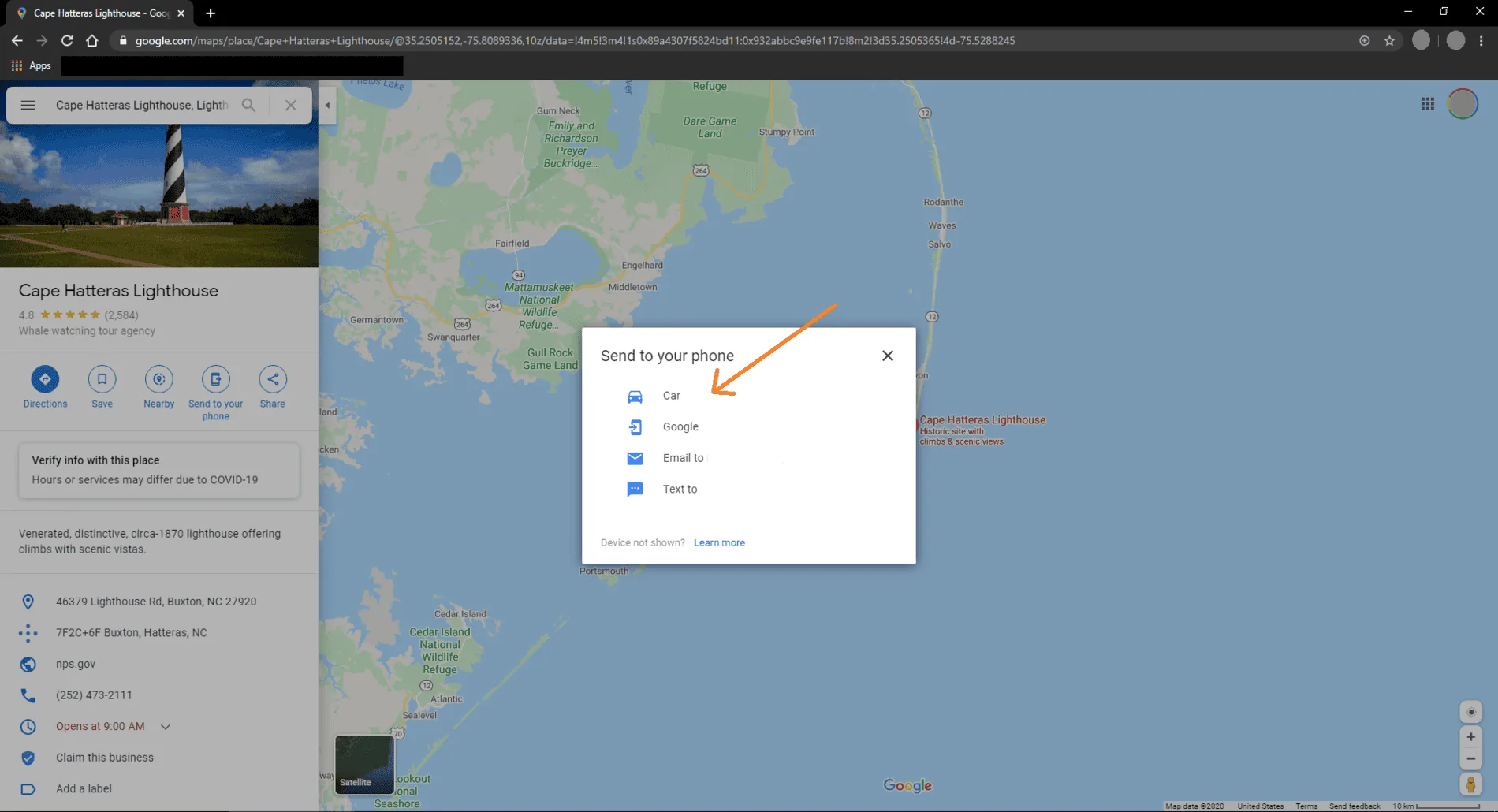Screen dimensions: 1498x812
Task: Click the Whale watching tour agency category
Action: point(87,331)
